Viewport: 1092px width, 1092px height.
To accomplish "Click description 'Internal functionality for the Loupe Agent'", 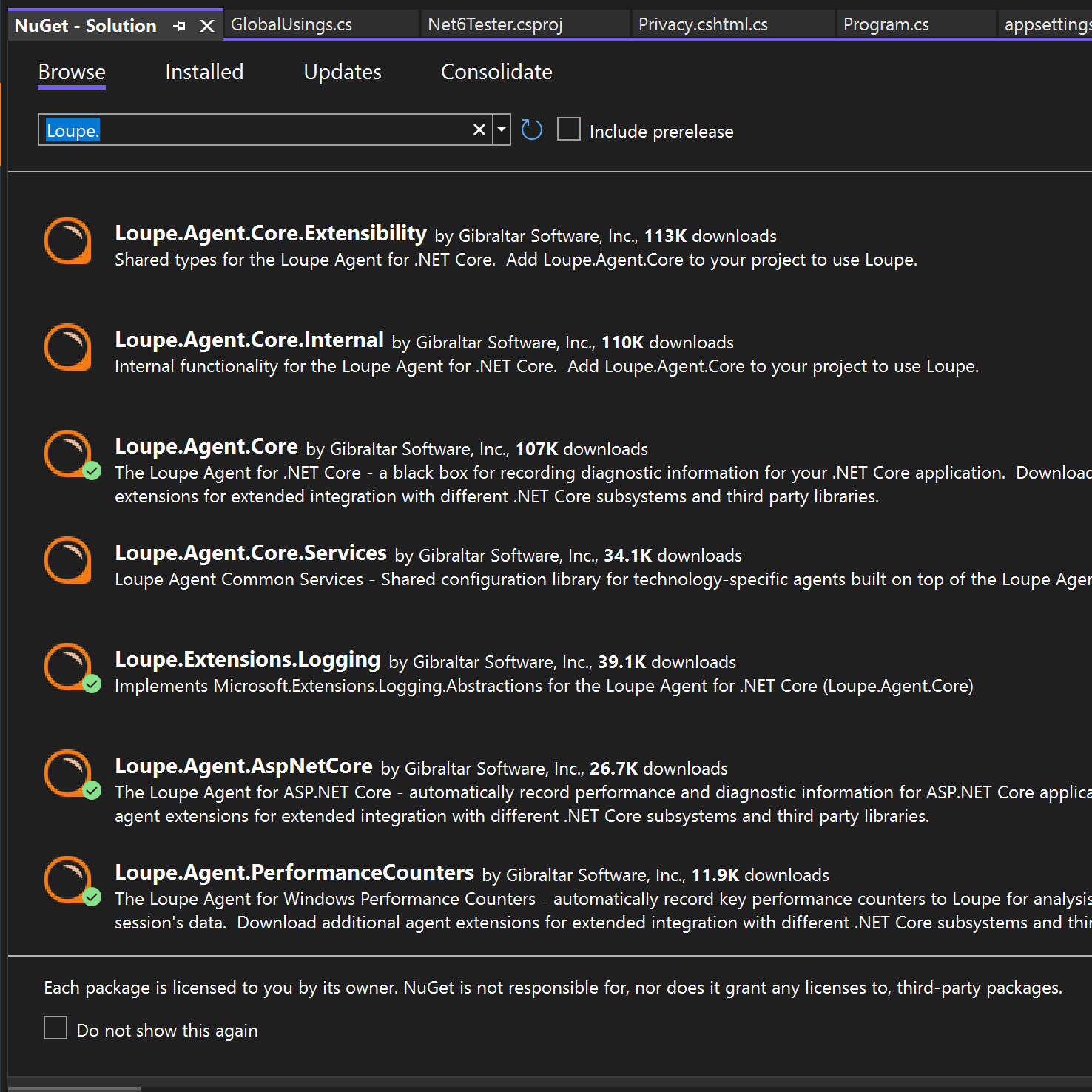I will [547, 366].
